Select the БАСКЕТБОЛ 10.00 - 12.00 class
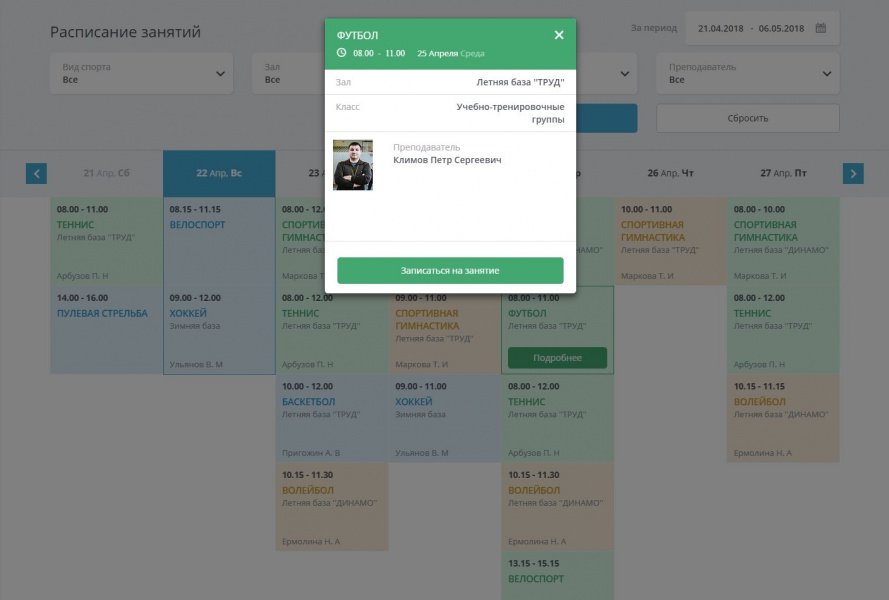The height and width of the screenshot is (600, 889). [331, 418]
